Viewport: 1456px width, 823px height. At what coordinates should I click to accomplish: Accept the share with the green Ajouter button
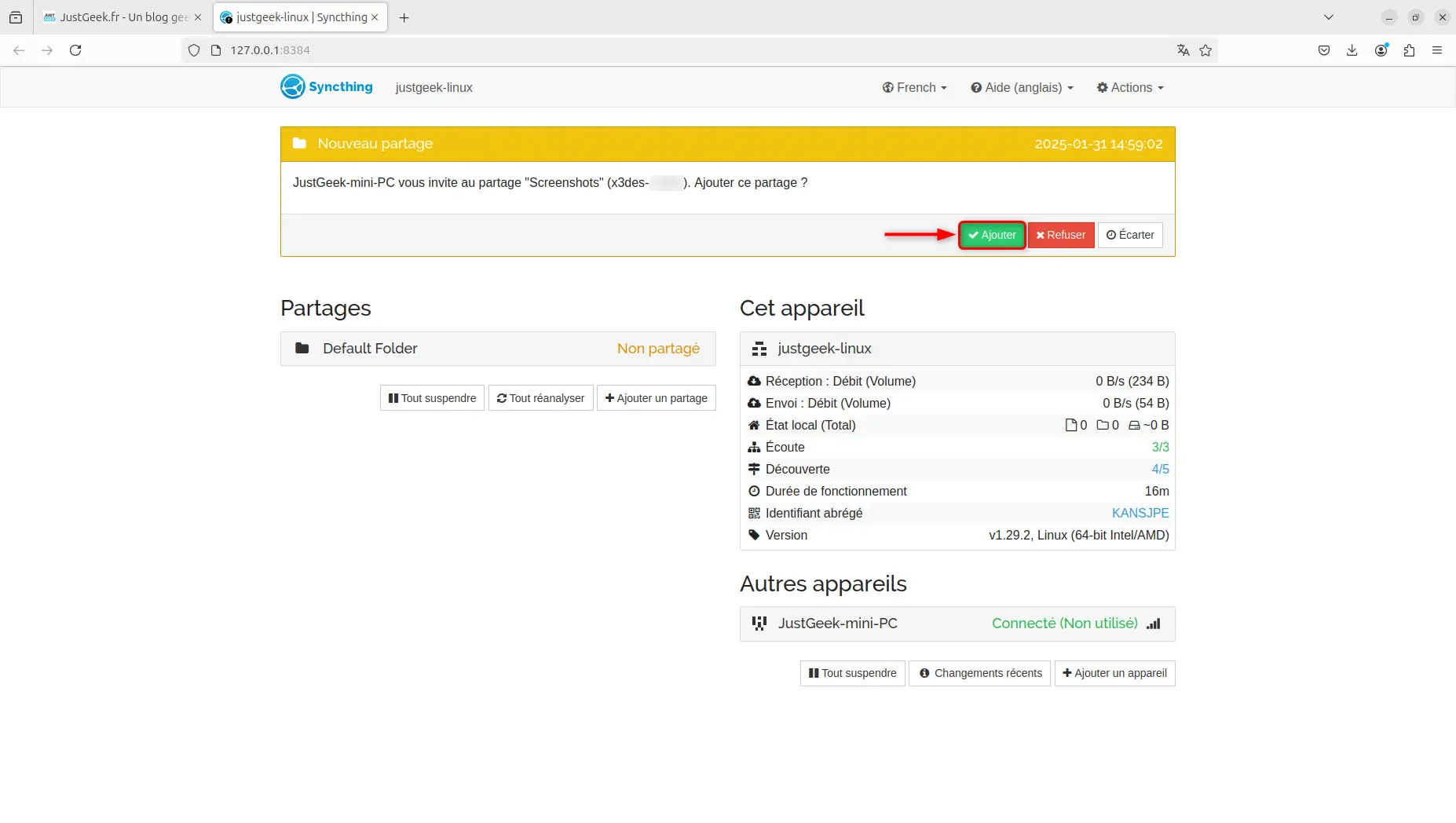coord(992,235)
